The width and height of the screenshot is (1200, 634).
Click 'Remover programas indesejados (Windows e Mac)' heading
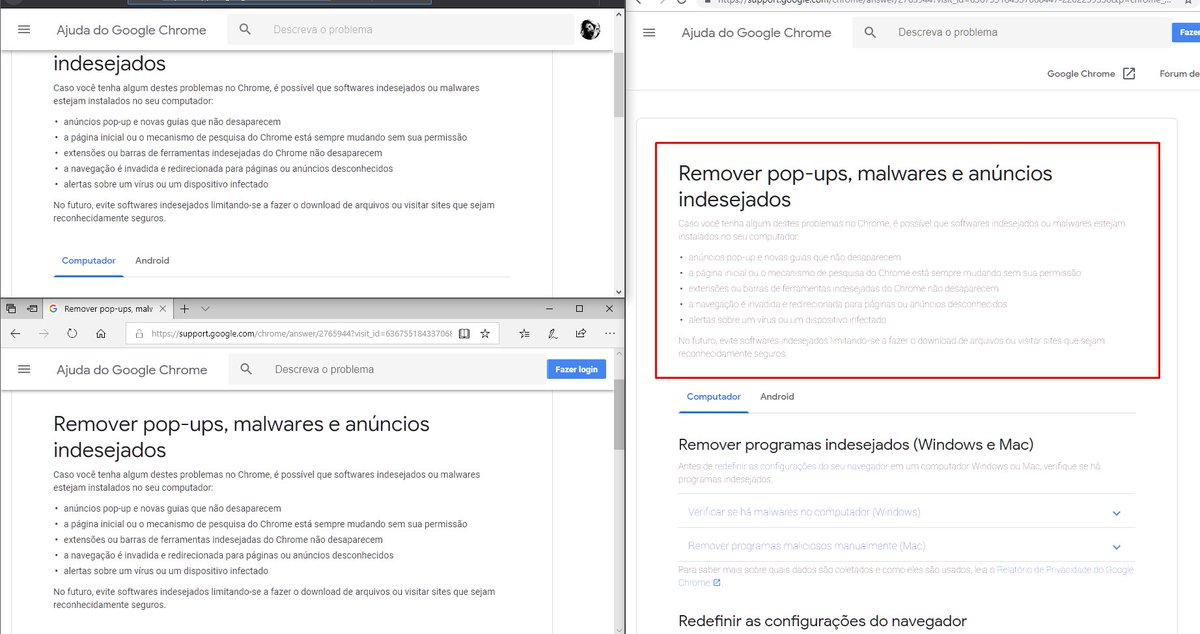point(856,444)
